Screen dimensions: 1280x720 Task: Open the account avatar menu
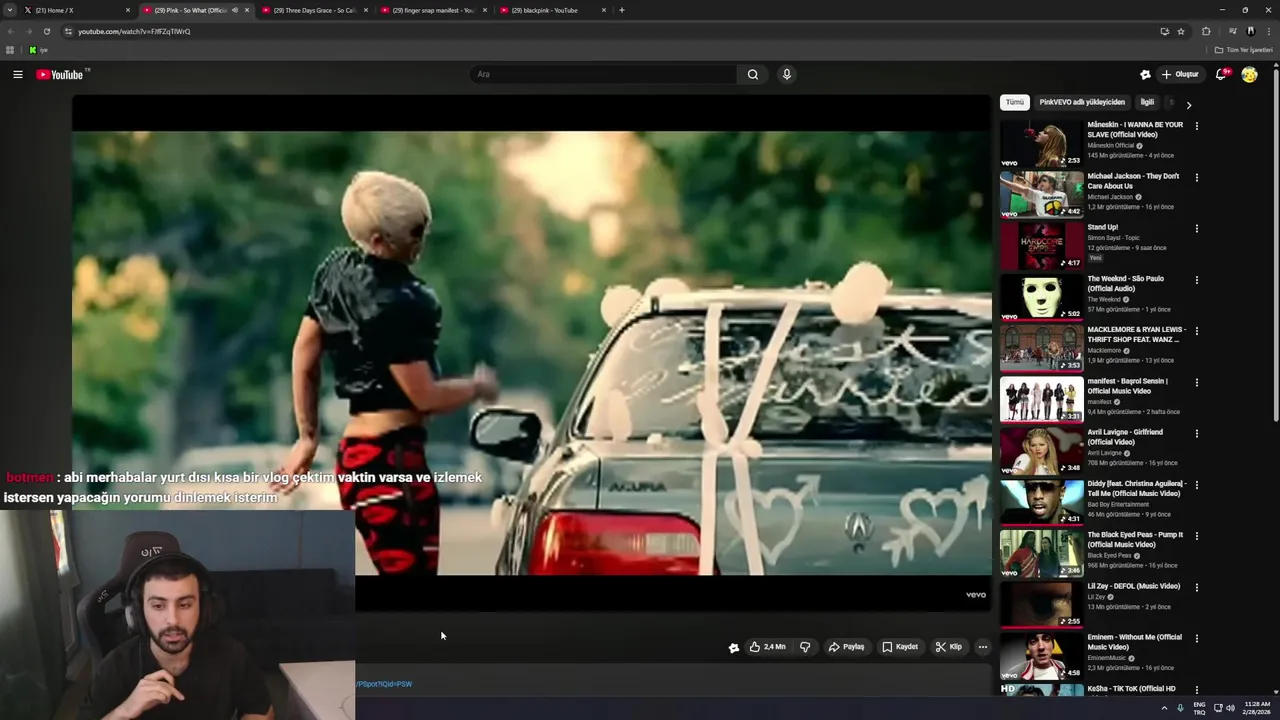[1249, 74]
